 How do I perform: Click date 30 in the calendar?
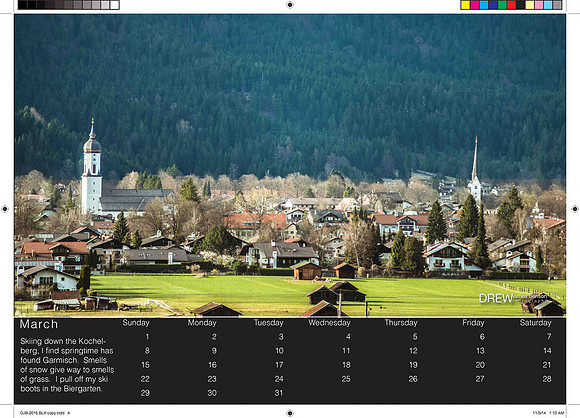(212, 393)
